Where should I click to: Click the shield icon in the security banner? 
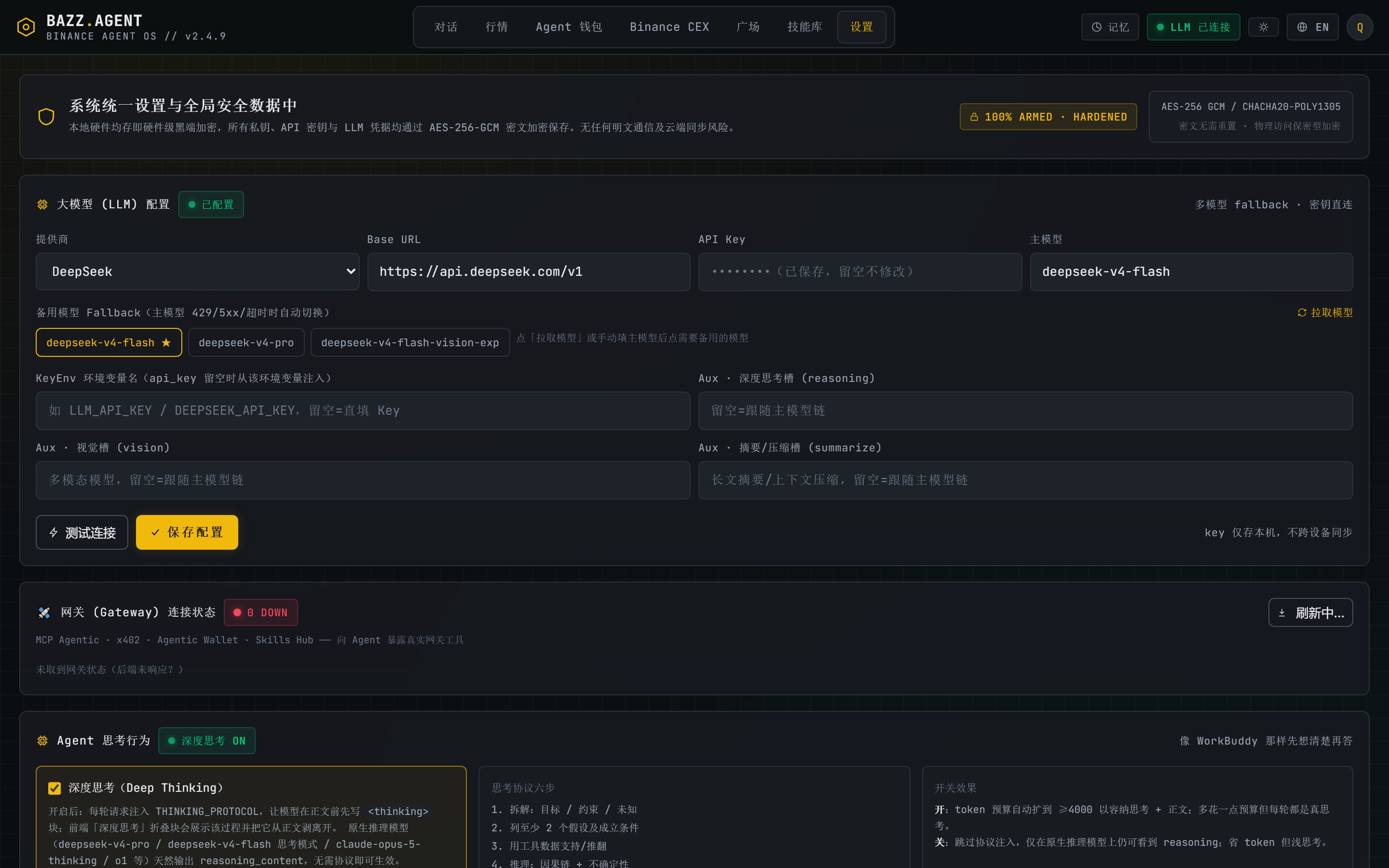pyautogui.click(x=46, y=117)
